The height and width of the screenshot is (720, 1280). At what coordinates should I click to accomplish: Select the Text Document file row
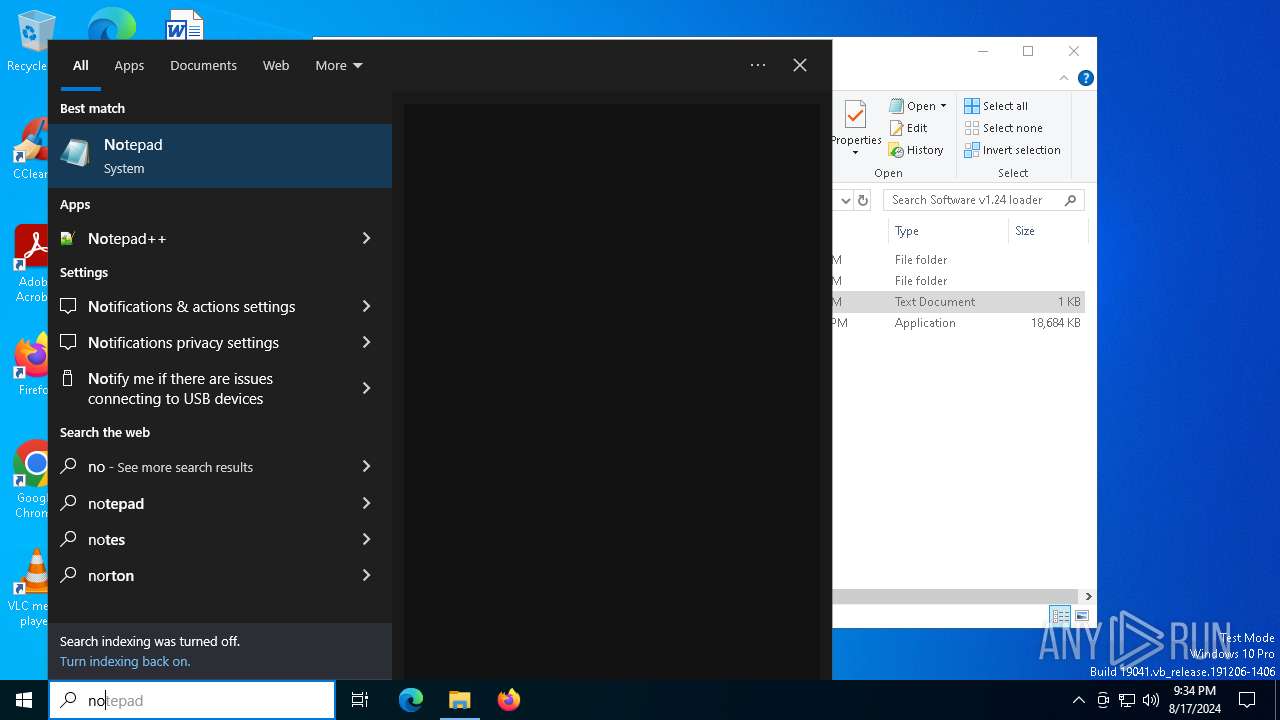[x=958, y=302]
